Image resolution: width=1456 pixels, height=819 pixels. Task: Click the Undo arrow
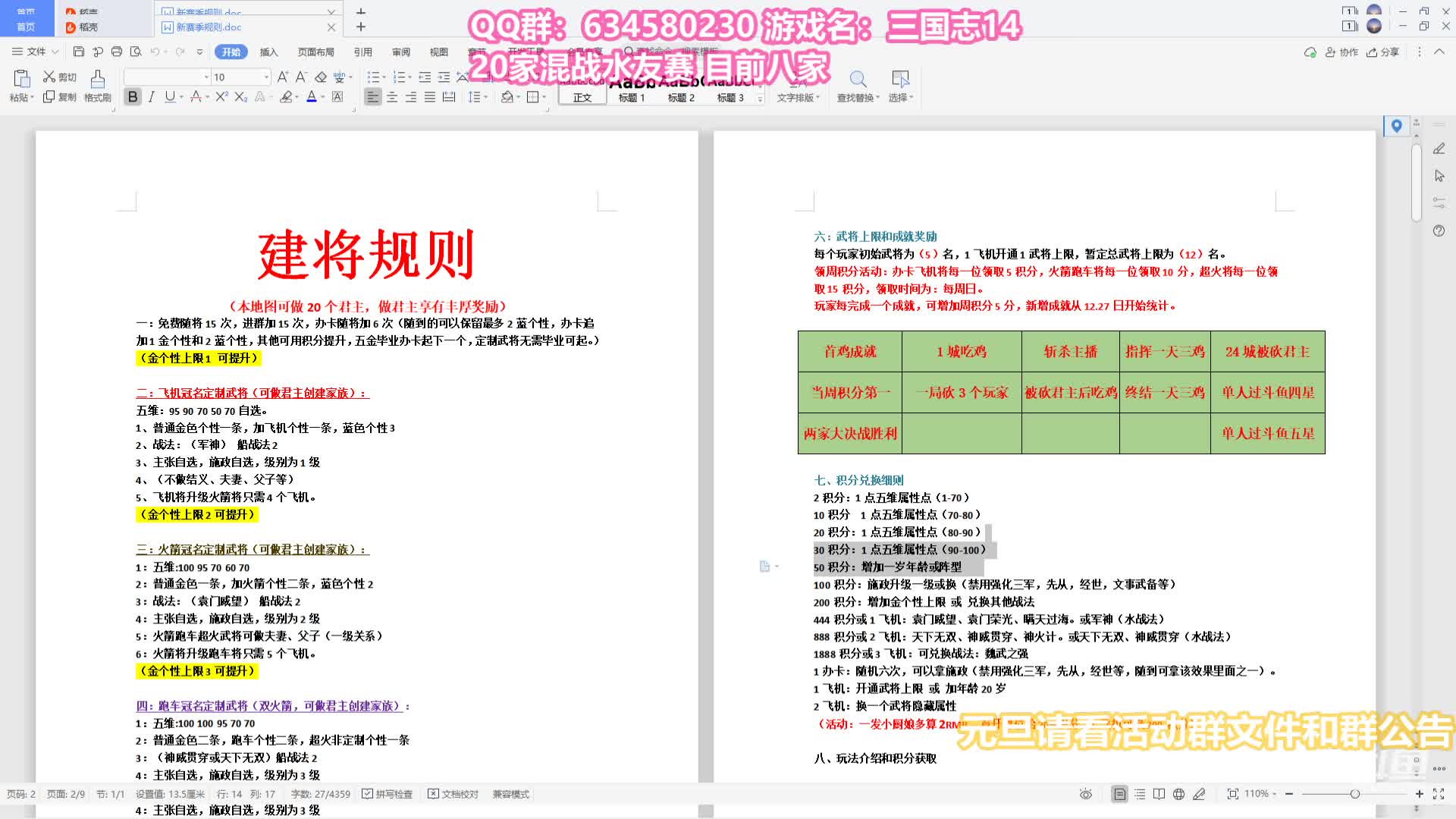tap(155, 52)
